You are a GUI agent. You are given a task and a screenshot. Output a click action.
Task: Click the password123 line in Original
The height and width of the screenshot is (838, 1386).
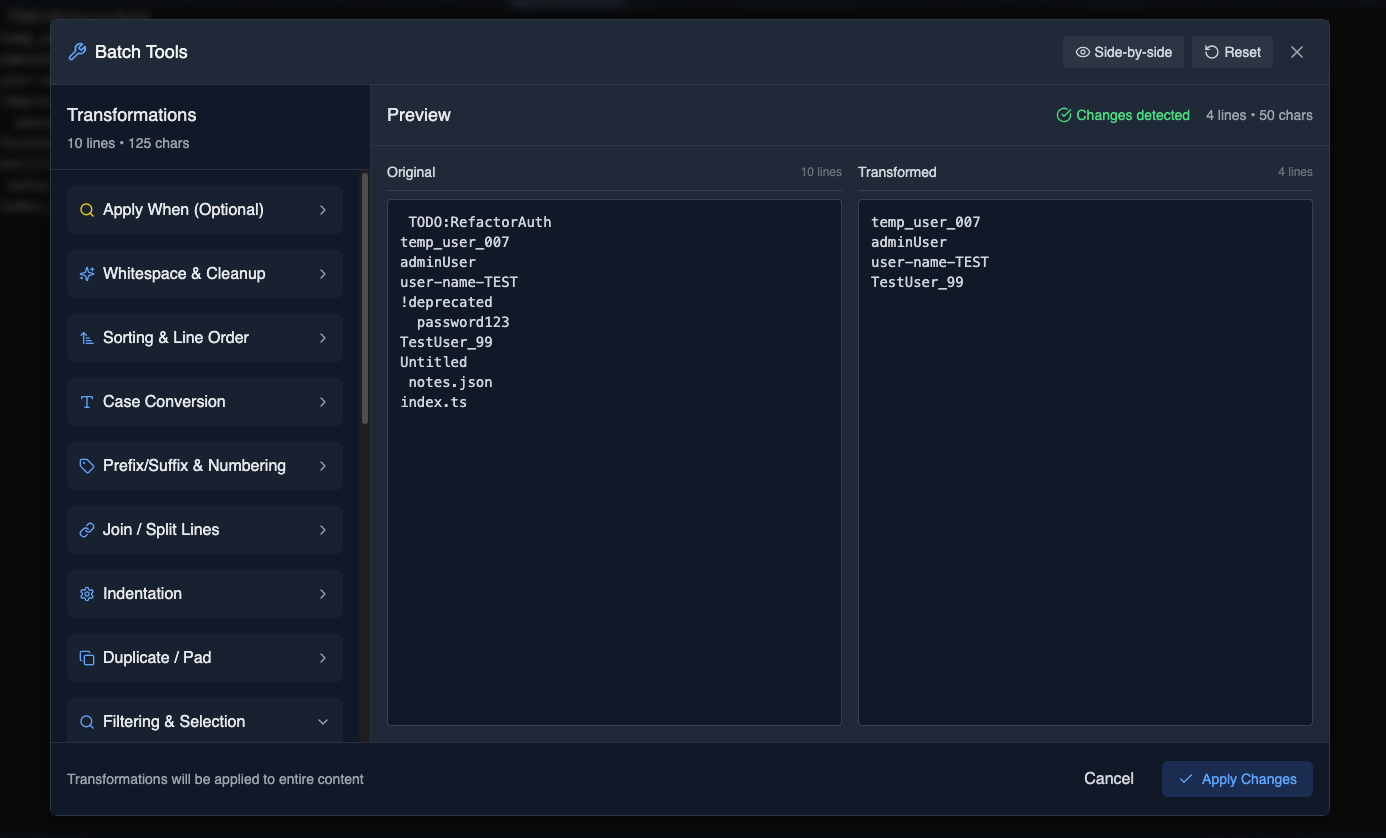463,322
